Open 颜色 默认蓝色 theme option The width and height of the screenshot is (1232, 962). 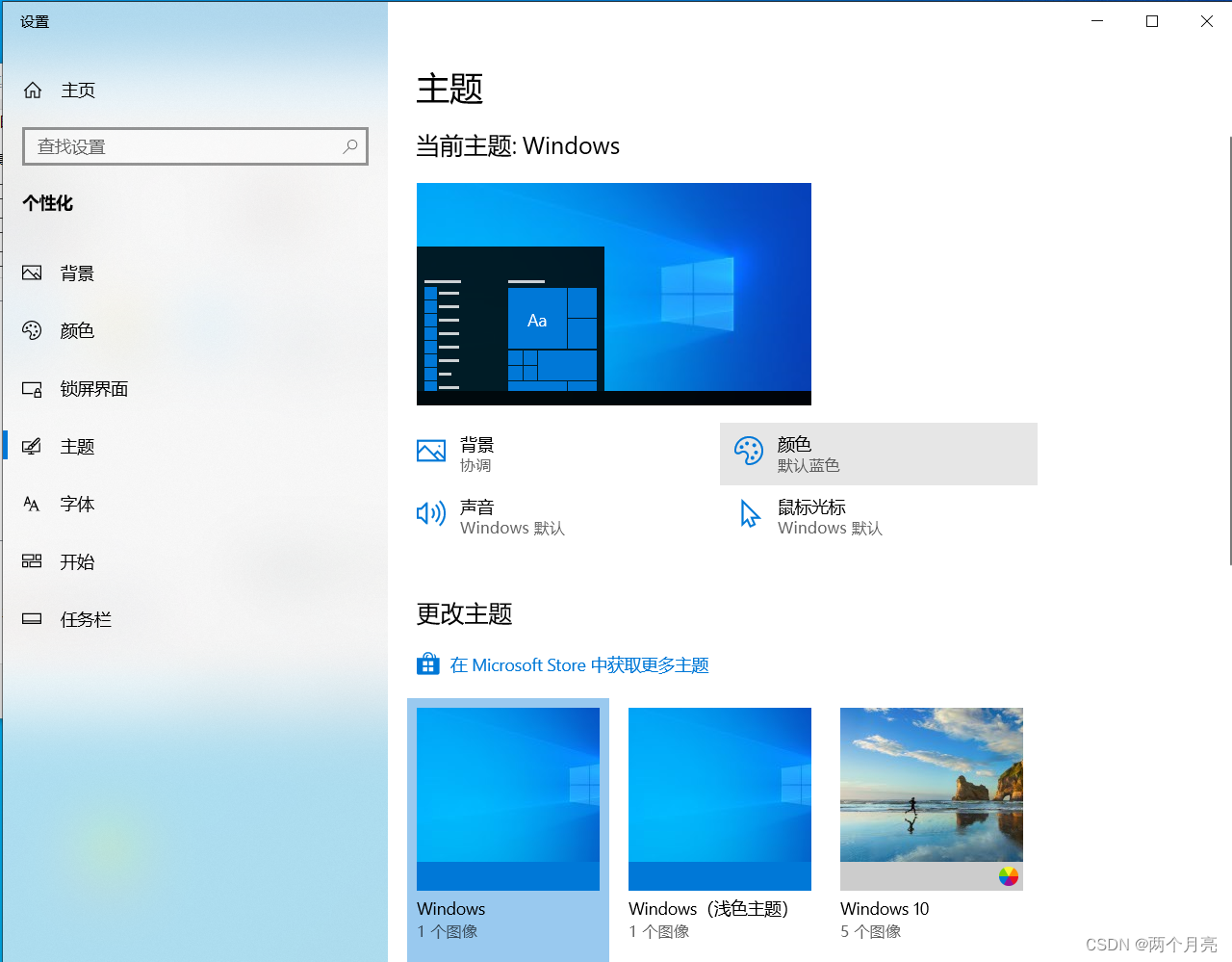(x=879, y=454)
